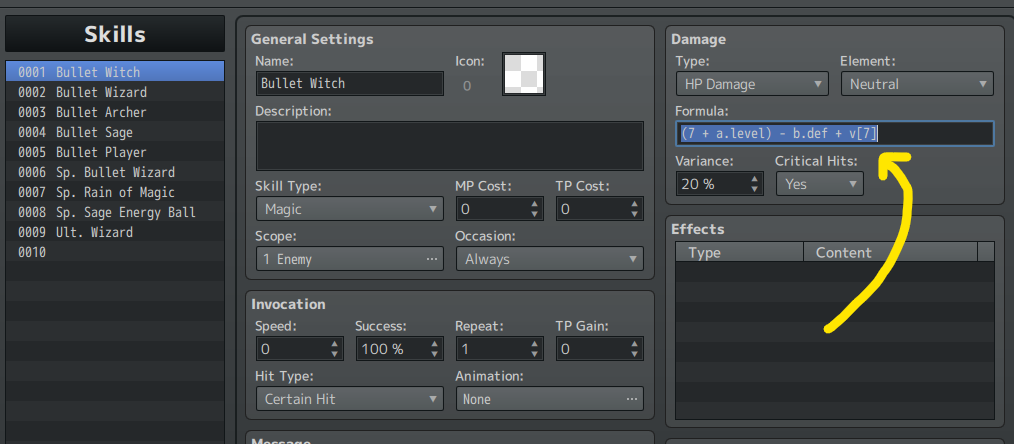
Task: Open the Damage Type dropdown showing HP Damage
Action: (x=752, y=84)
